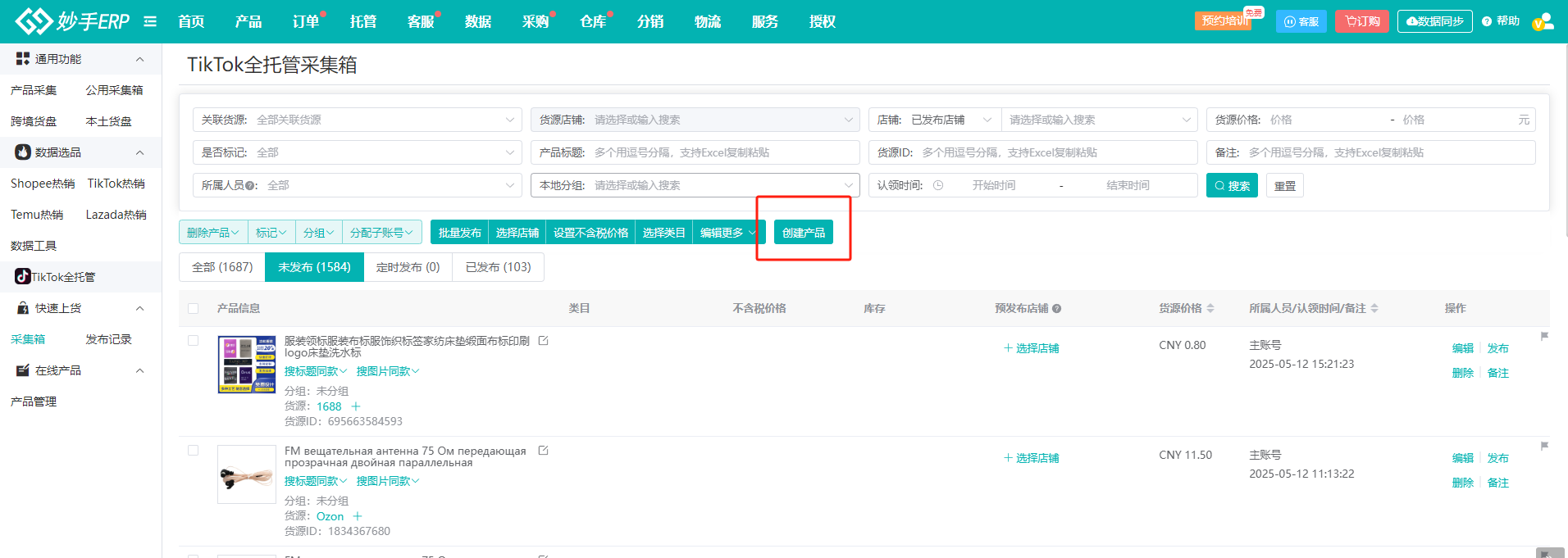This screenshot has width=1568, height=558.
Task: Click the edit title icon for 服装领标 product
Action: coord(543,341)
